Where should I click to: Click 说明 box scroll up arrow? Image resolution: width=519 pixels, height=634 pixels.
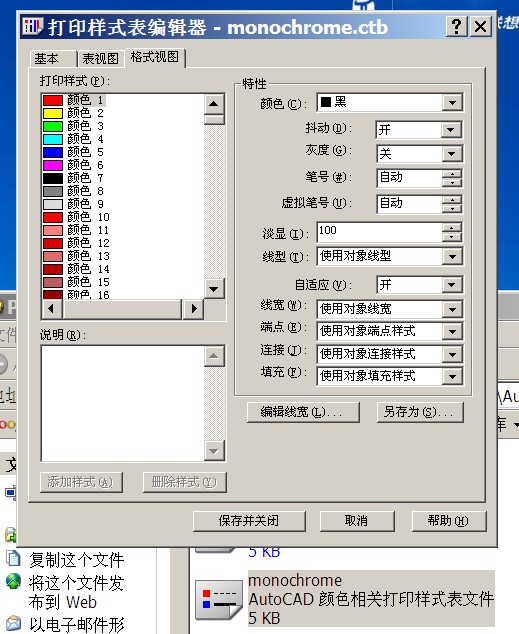(x=214, y=357)
